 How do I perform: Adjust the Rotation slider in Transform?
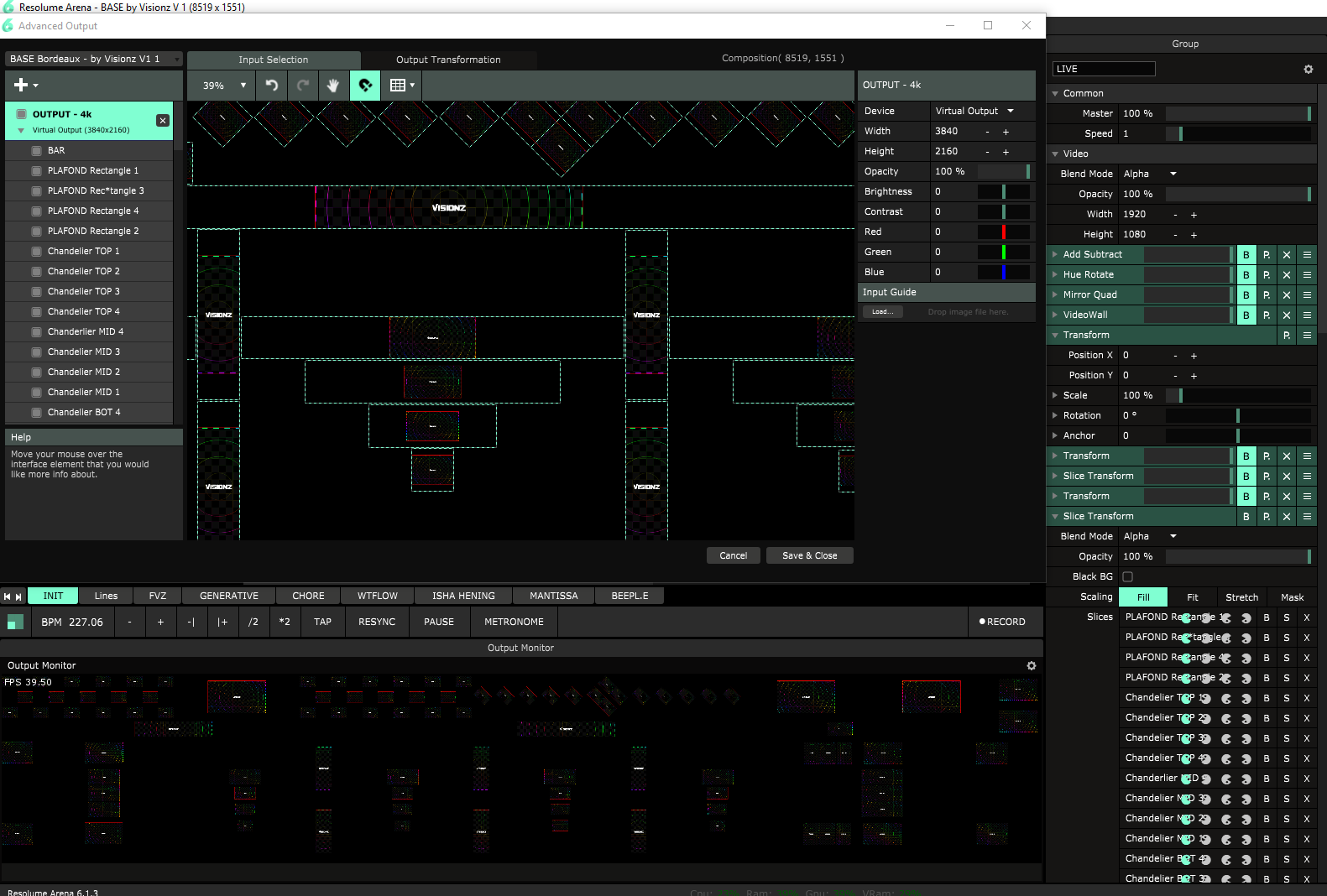pyautogui.click(x=1238, y=416)
